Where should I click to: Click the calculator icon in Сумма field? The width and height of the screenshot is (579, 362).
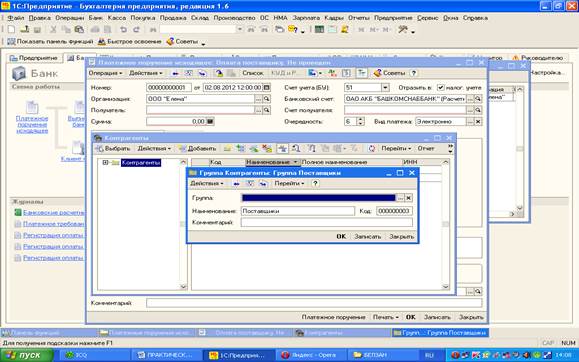[x=210, y=121]
